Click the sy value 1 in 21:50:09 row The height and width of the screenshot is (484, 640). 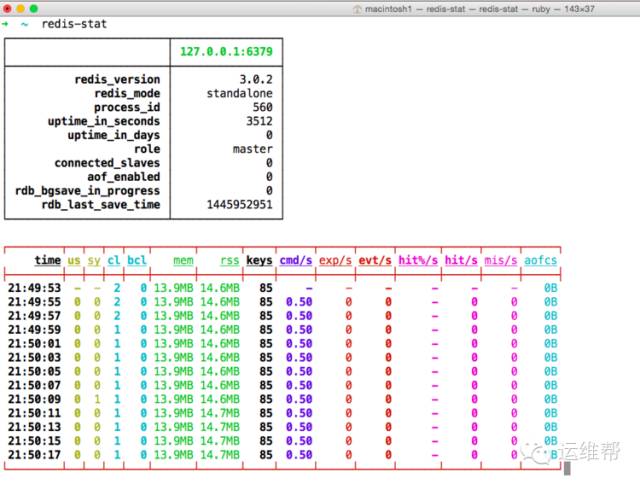(97, 399)
